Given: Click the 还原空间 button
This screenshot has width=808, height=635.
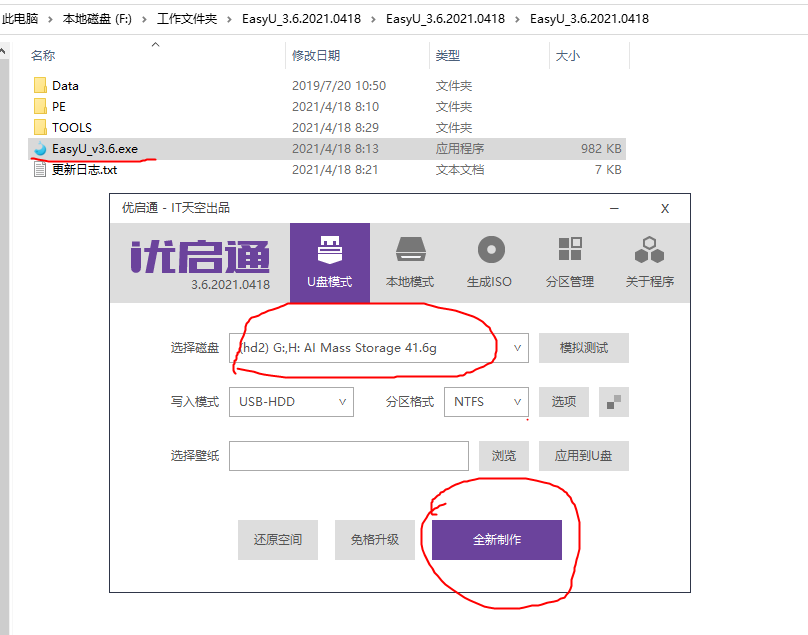Looking at the screenshot, I should pyautogui.click(x=278, y=540).
